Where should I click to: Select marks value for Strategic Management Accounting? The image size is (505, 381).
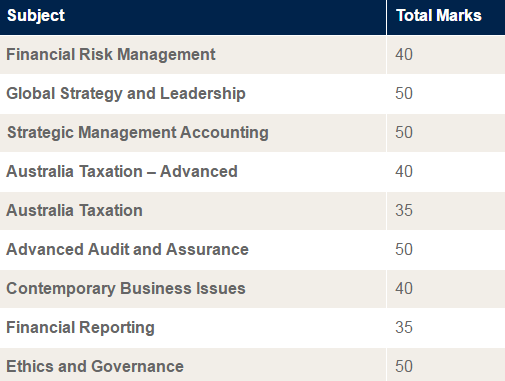coord(404,133)
